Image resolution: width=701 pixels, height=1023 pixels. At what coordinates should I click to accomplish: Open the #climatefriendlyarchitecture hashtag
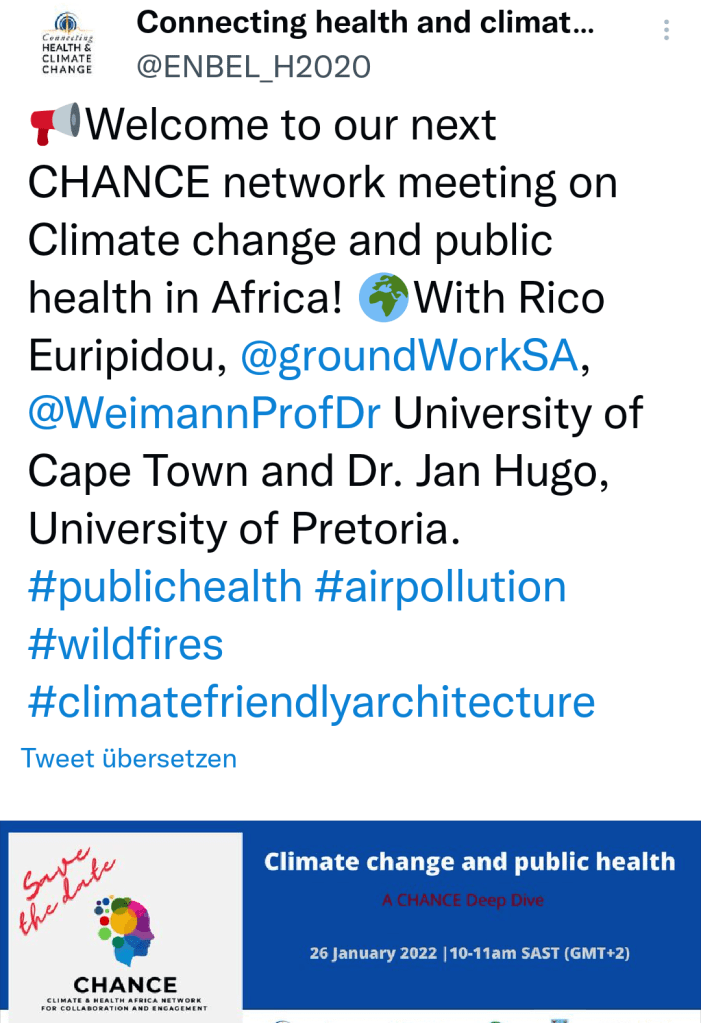(x=311, y=702)
